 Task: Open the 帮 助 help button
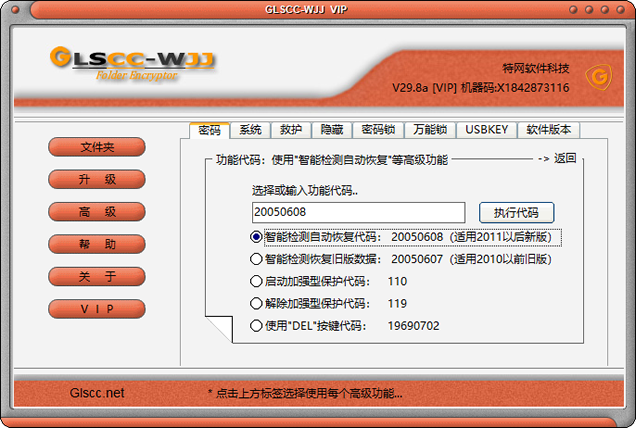coord(97,244)
